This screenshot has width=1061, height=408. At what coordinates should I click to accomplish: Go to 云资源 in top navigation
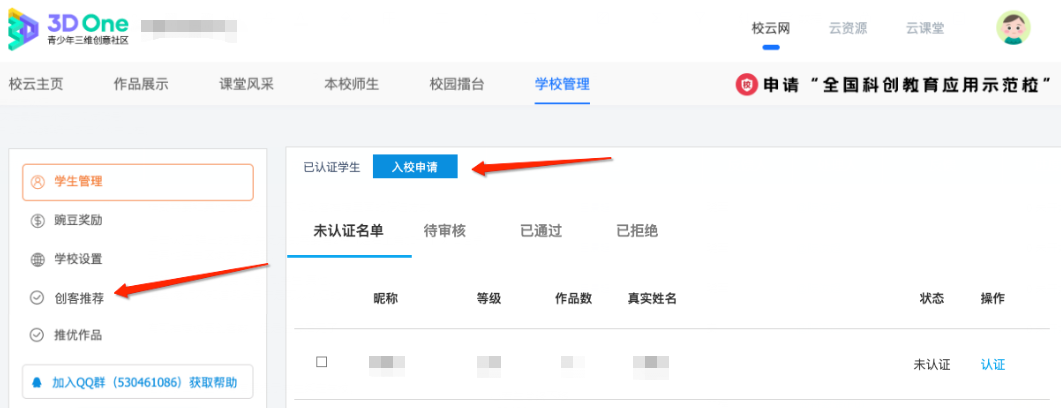(848, 28)
